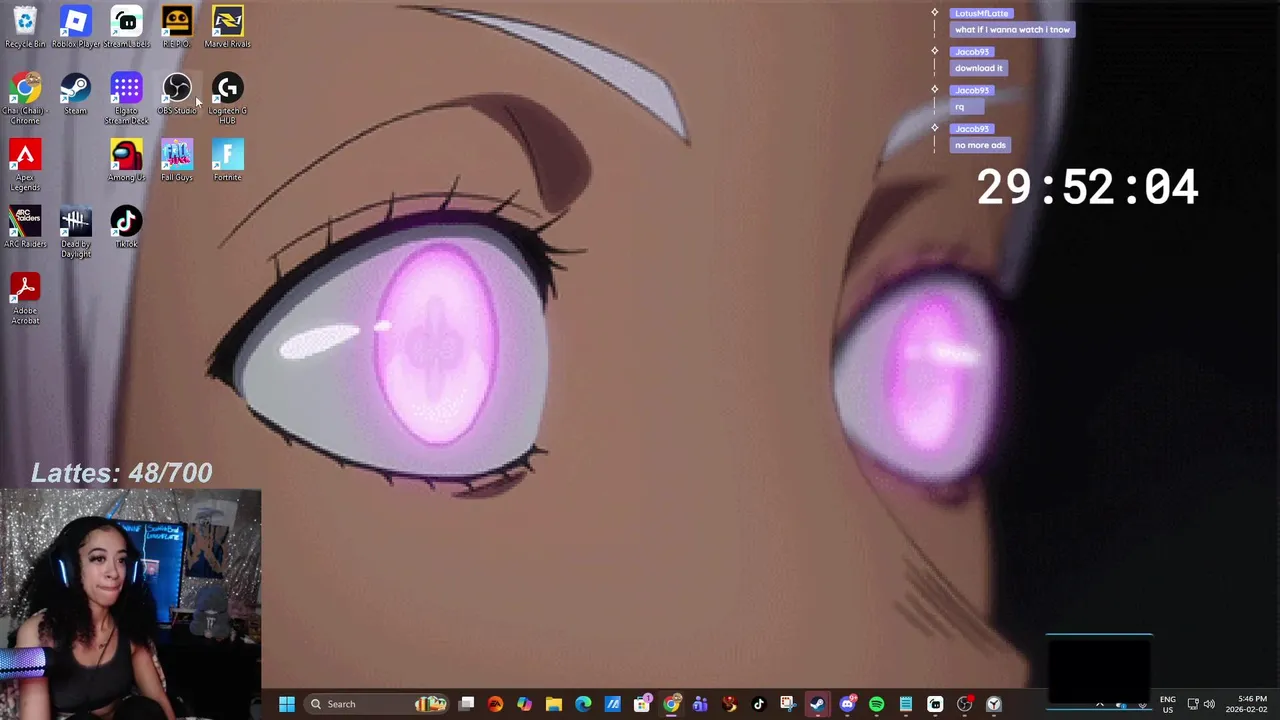Screen dimensions: 1280x720
Task: Open Task View on the taskbar
Action: [x=466, y=704]
